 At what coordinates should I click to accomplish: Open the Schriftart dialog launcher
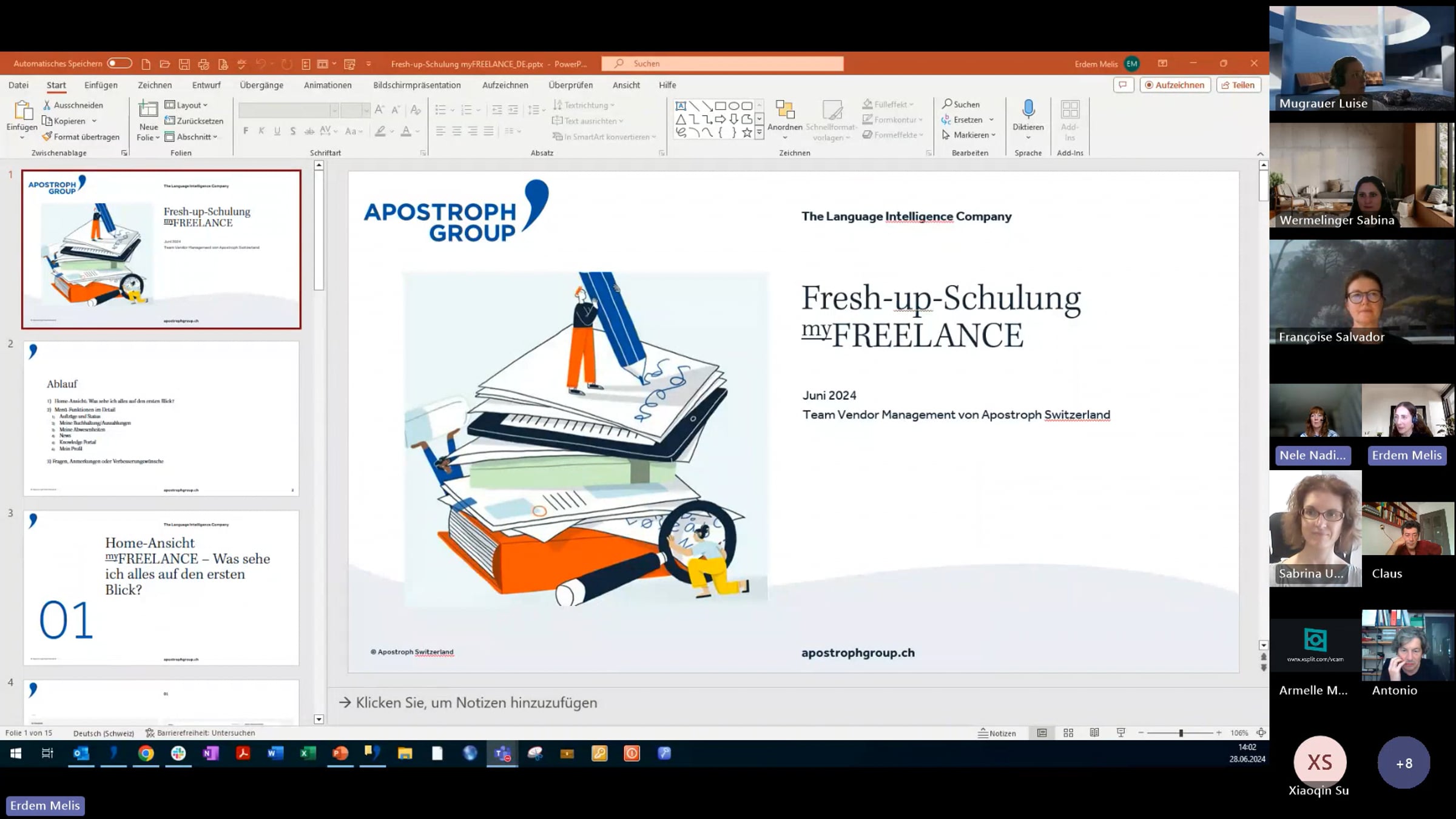coord(423,153)
